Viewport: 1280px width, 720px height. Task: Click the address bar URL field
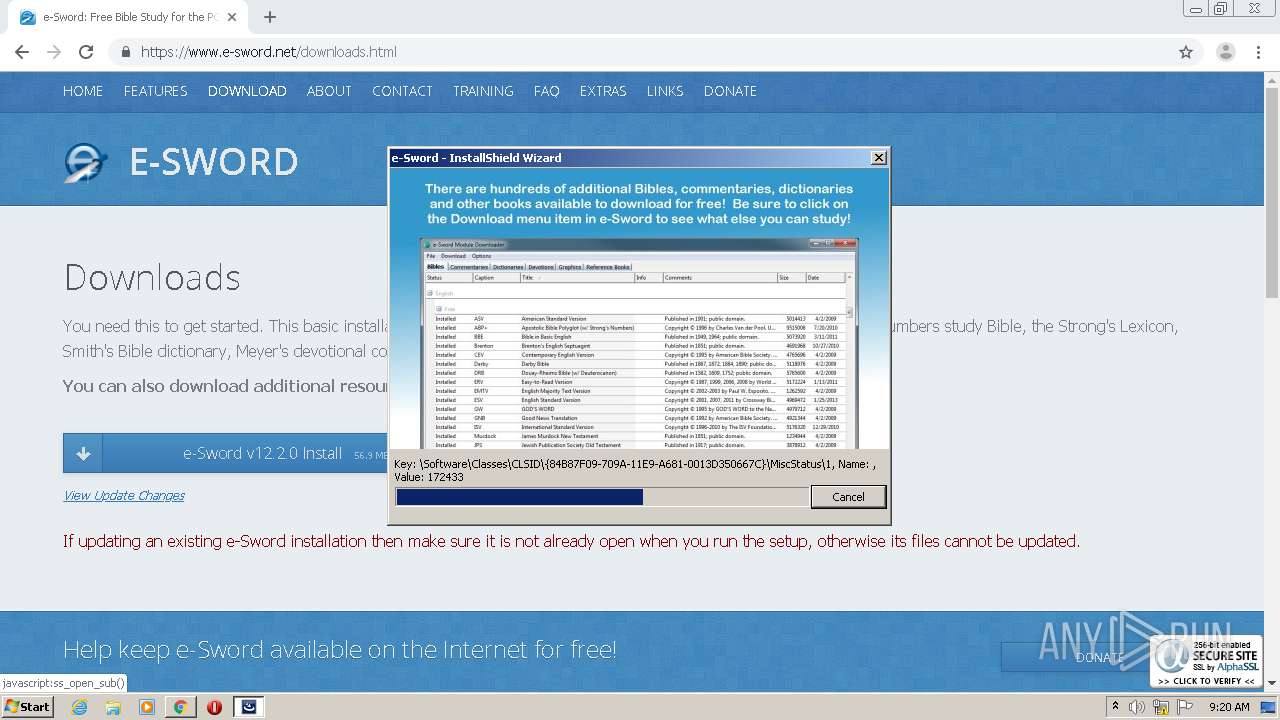point(640,52)
